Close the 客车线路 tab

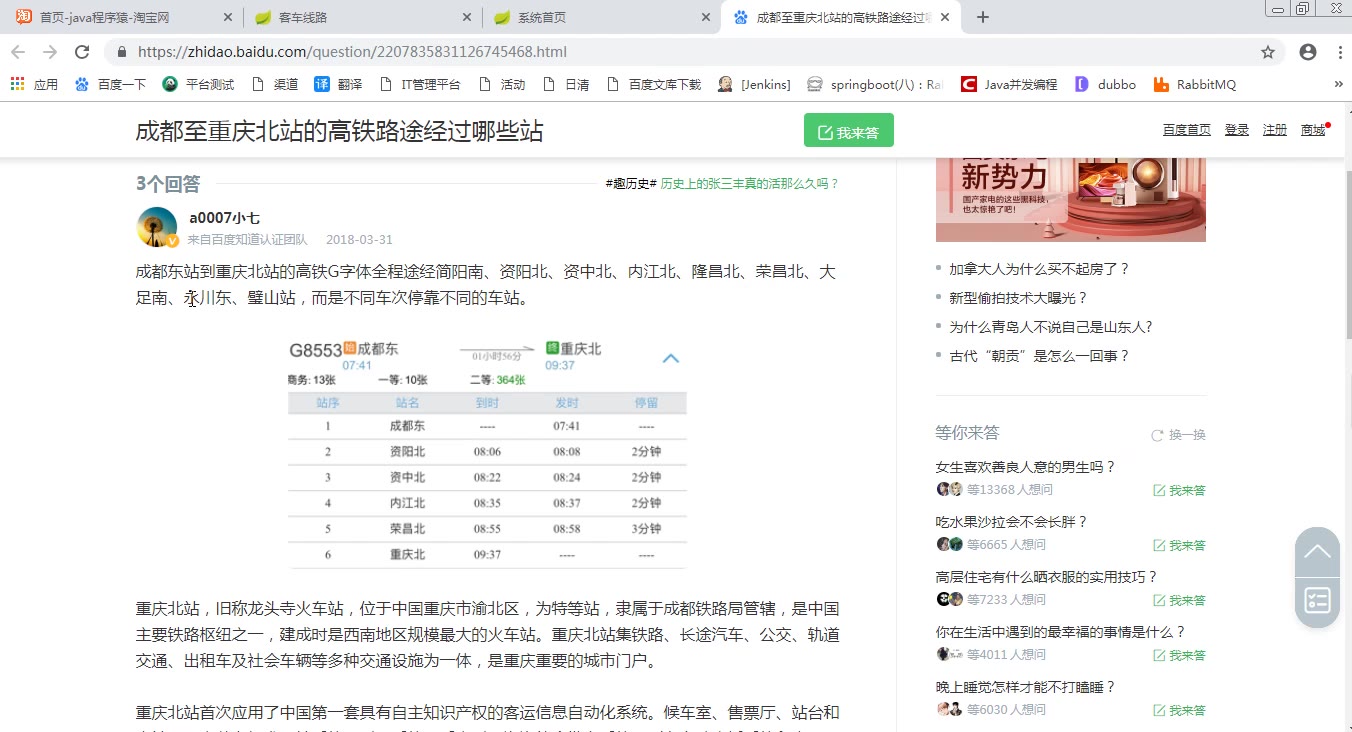pos(467,17)
